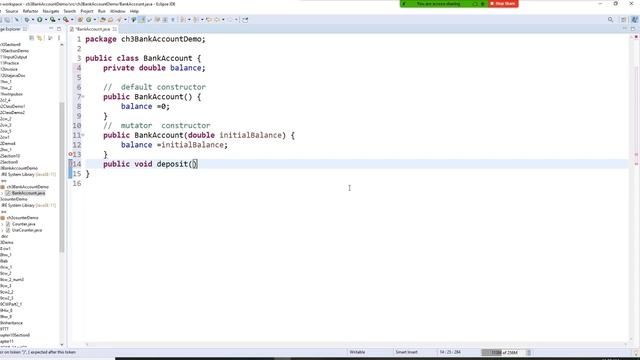
Task: Open the Source menu
Action: click(11, 11)
